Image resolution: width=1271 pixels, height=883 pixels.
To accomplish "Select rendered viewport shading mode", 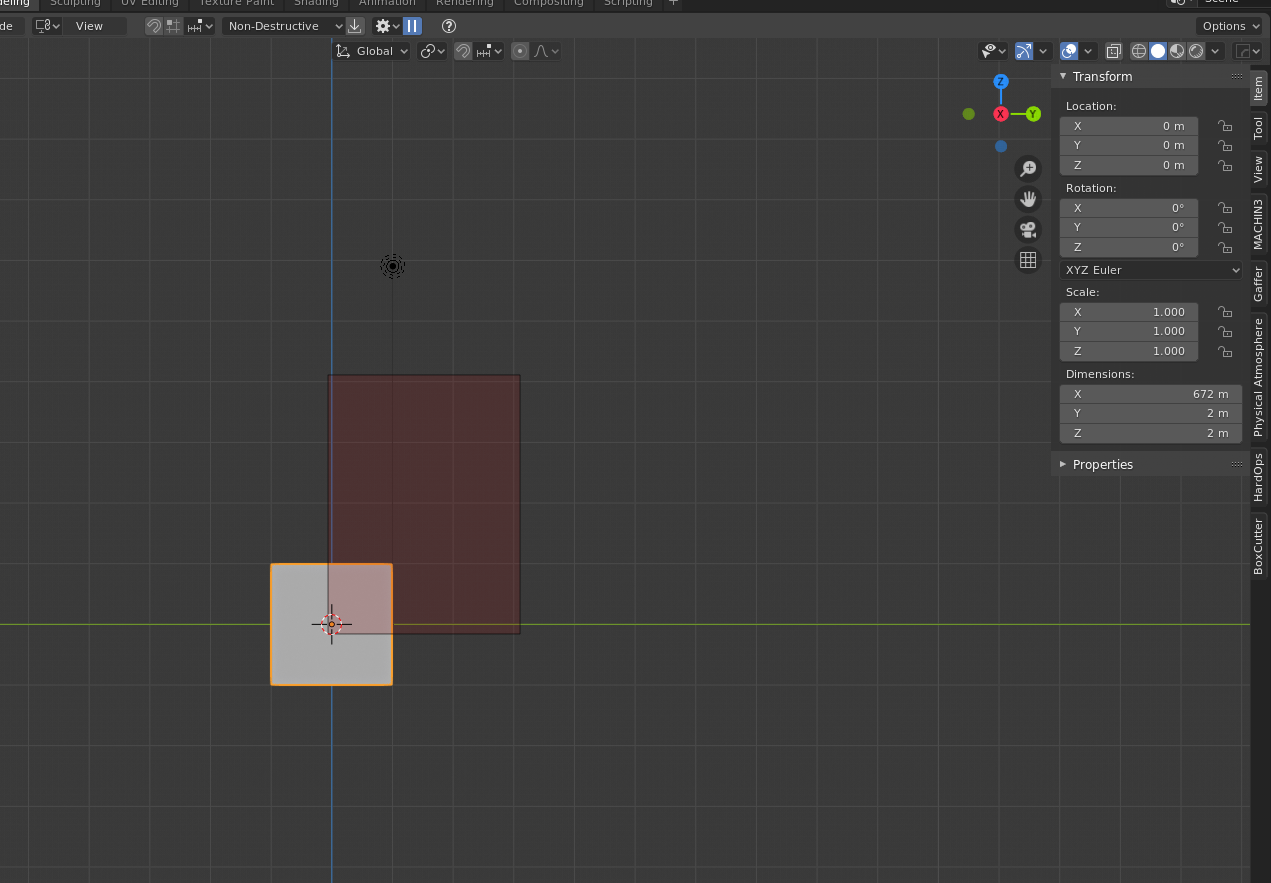I will pyautogui.click(x=1196, y=51).
